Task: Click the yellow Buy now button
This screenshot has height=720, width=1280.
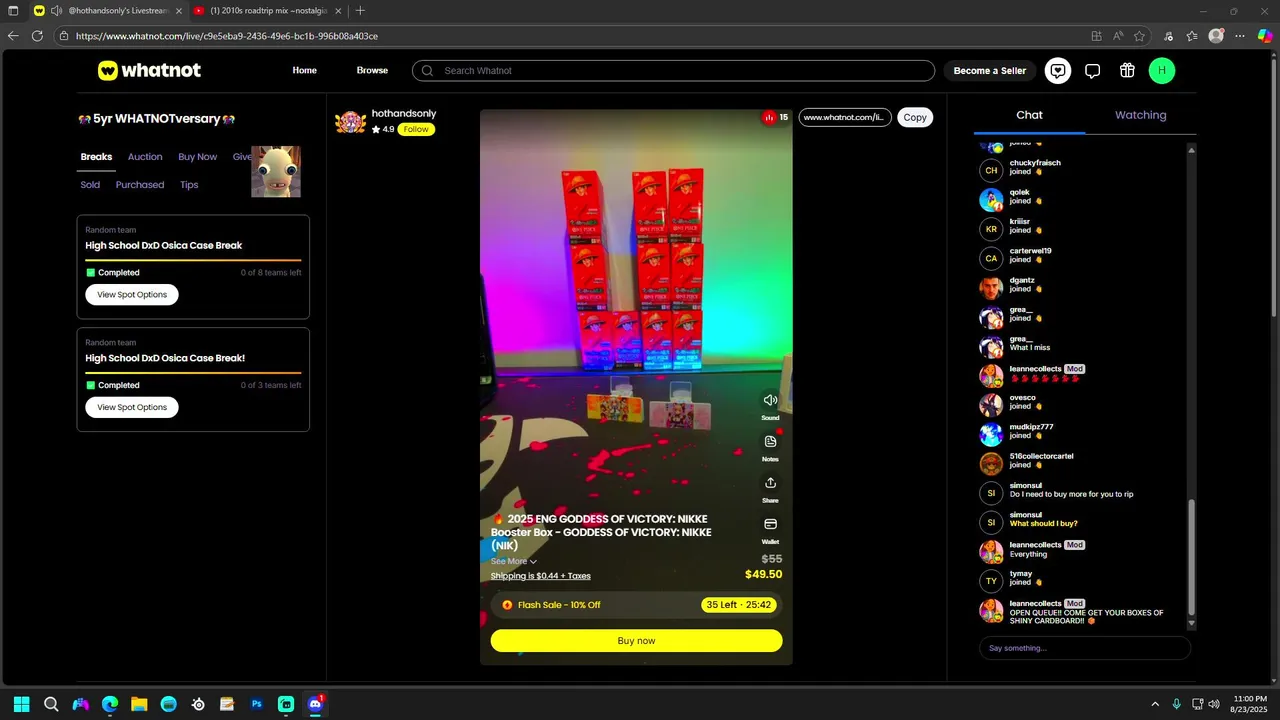Action: pyautogui.click(x=636, y=640)
